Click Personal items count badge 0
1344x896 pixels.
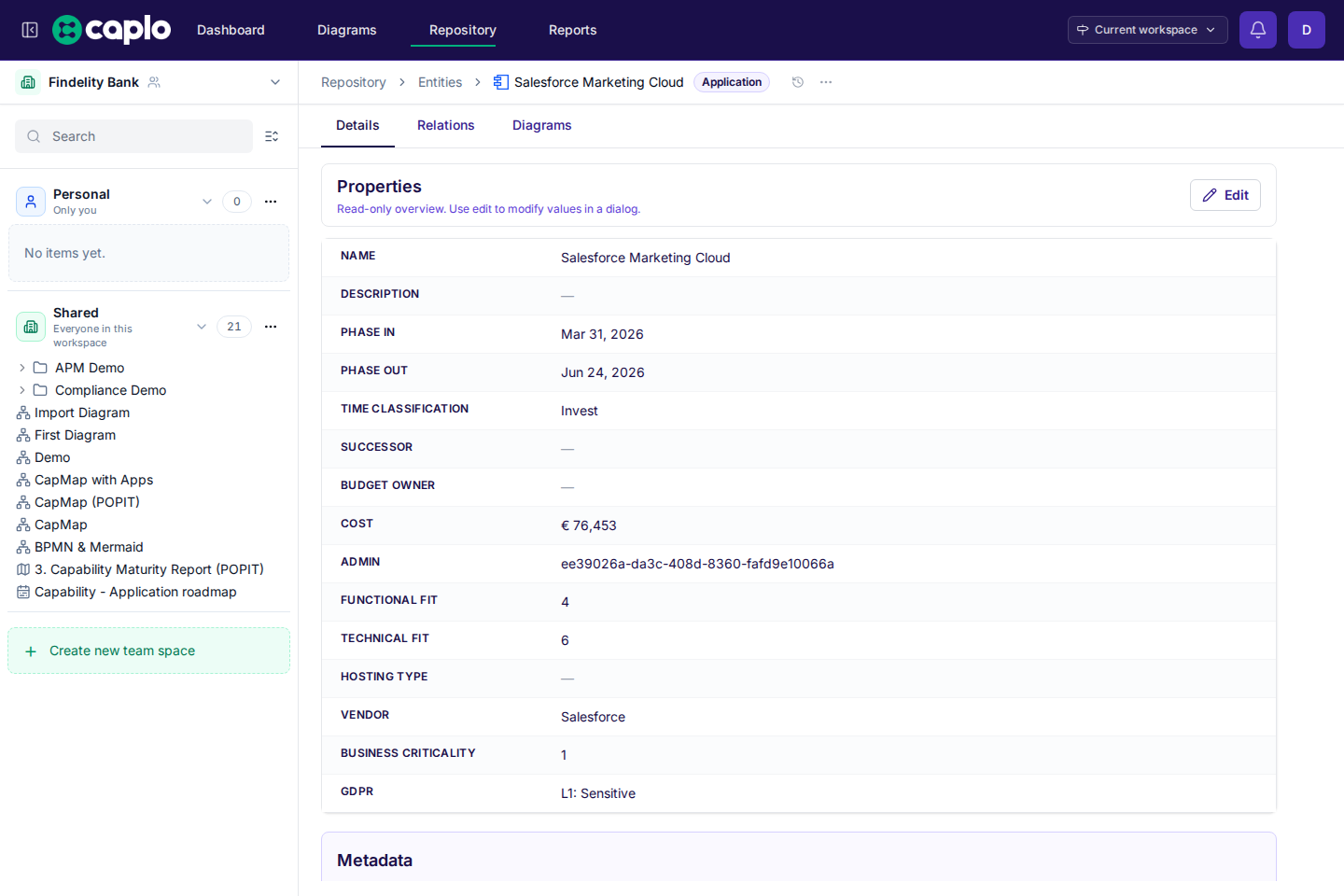tap(237, 202)
